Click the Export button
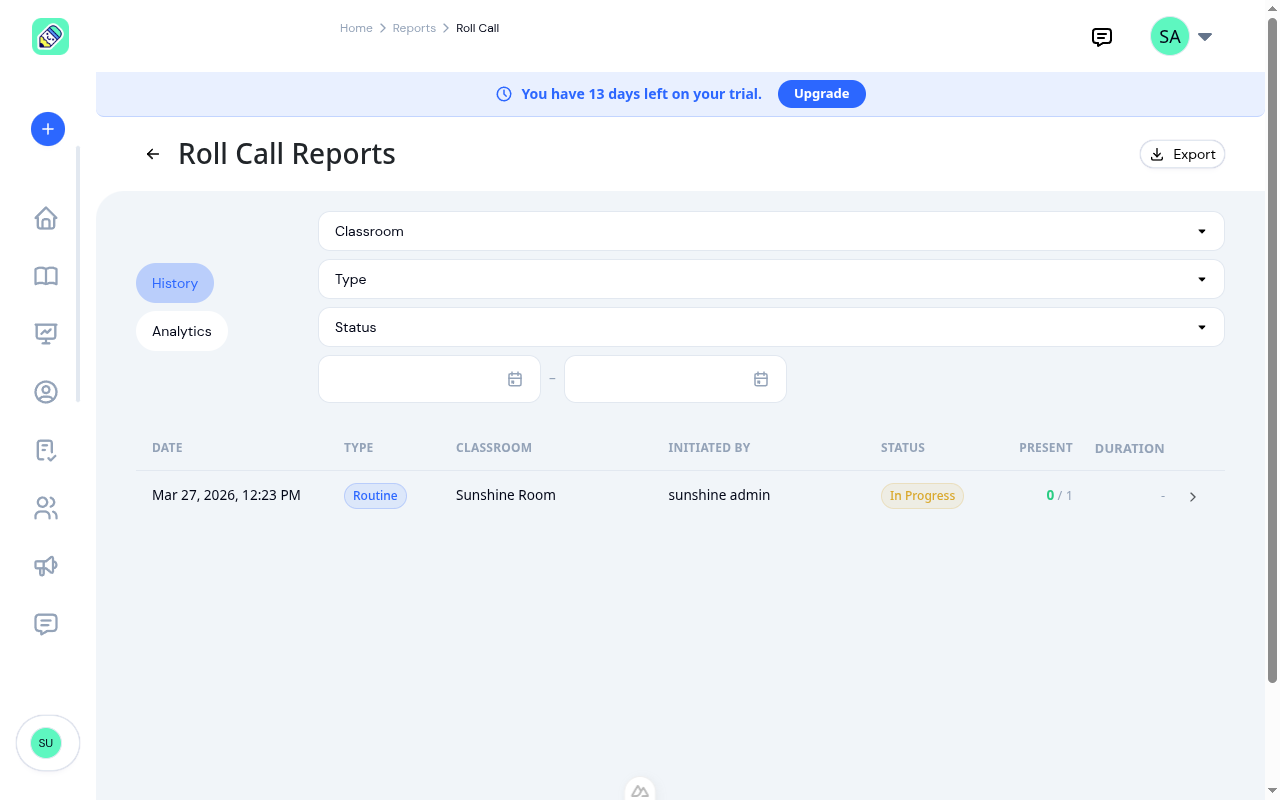Screen dimensions: 1280x800 (x=1182, y=154)
